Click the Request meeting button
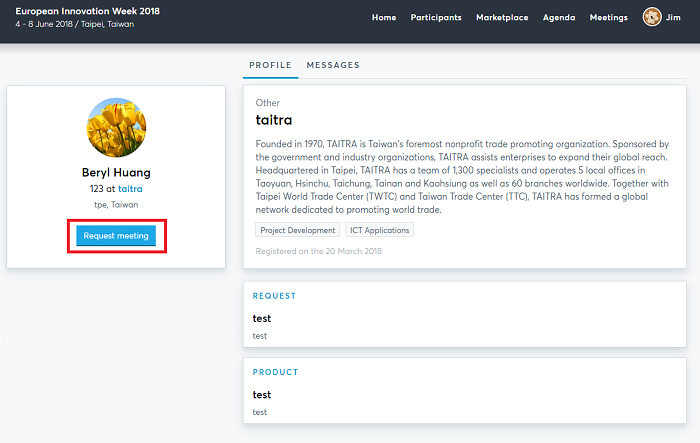700x443 pixels. click(116, 235)
